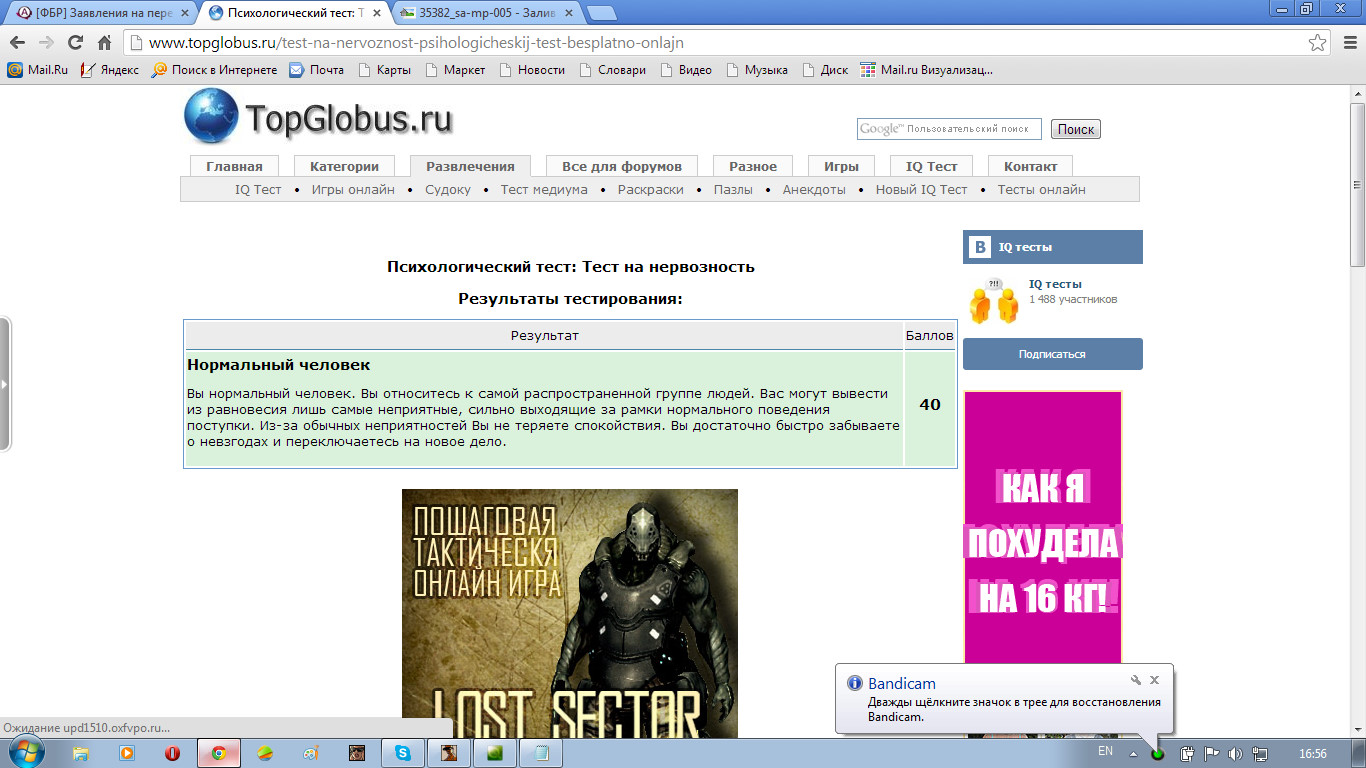
Task: Open the IQ Тест site tab
Action: [x=932, y=166]
